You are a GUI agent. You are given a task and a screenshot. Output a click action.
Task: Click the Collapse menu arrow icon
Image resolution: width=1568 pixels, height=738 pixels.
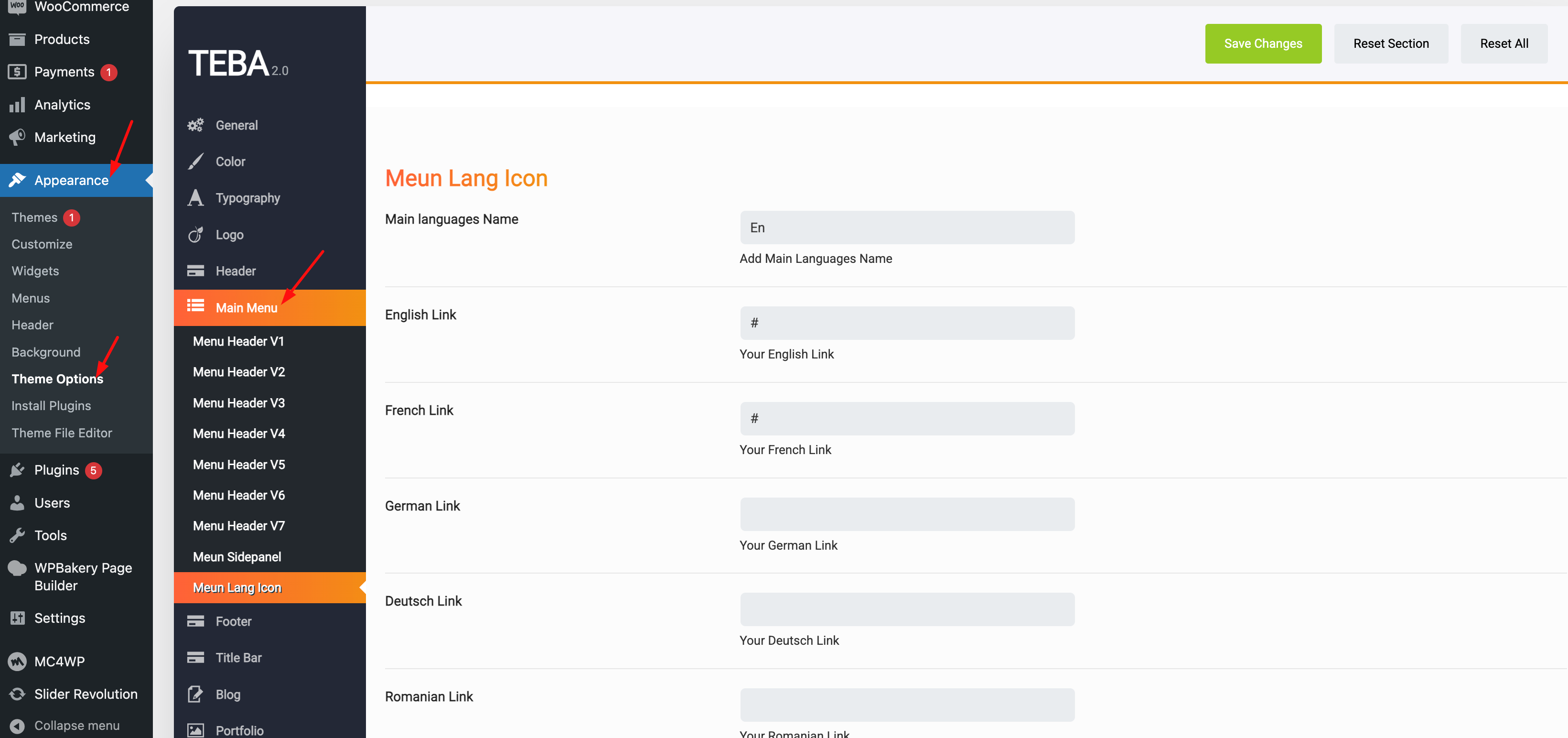pos(17,726)
